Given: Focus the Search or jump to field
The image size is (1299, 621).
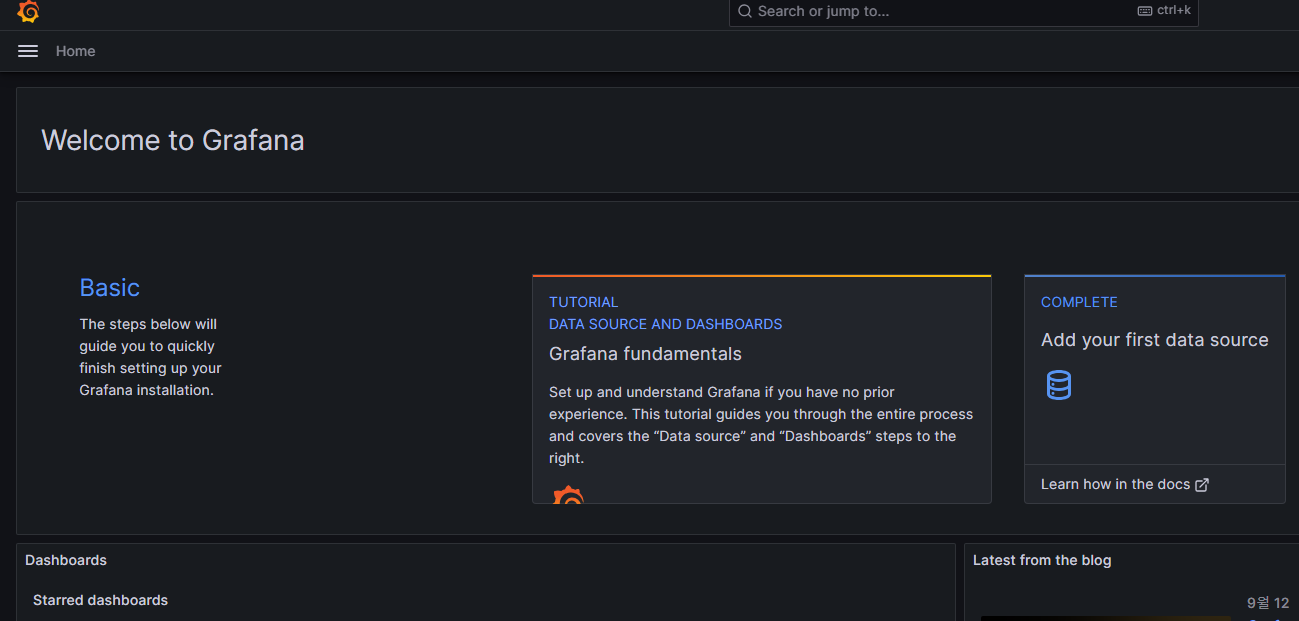Looking at the screenshot, I should pos(964,12).
